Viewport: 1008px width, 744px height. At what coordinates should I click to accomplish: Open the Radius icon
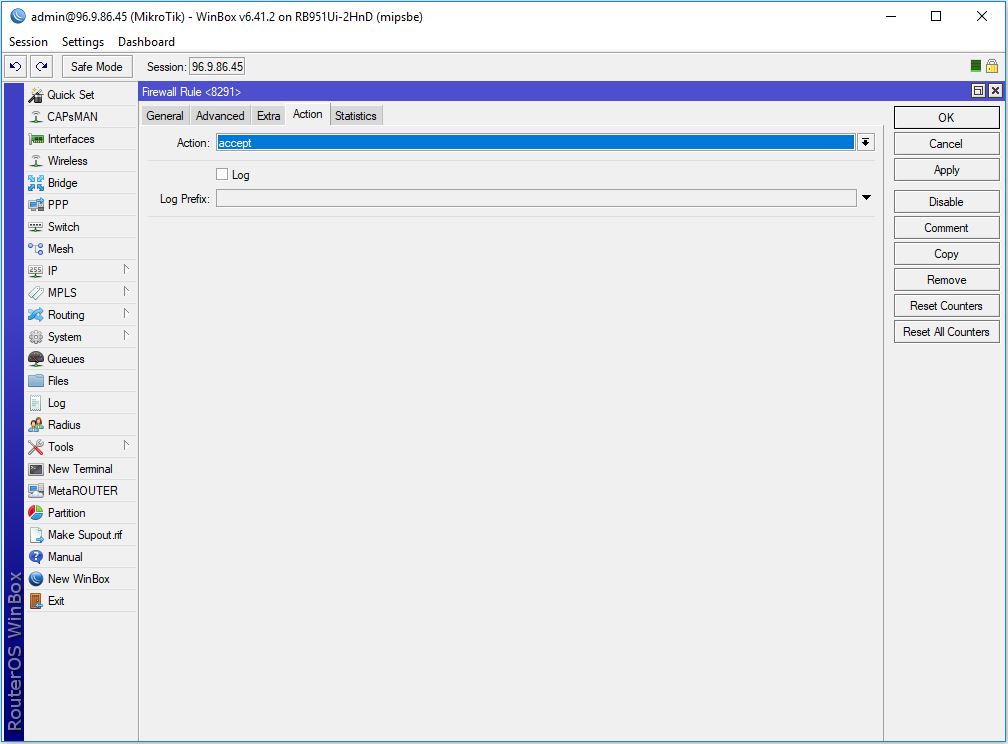point(36,425)
